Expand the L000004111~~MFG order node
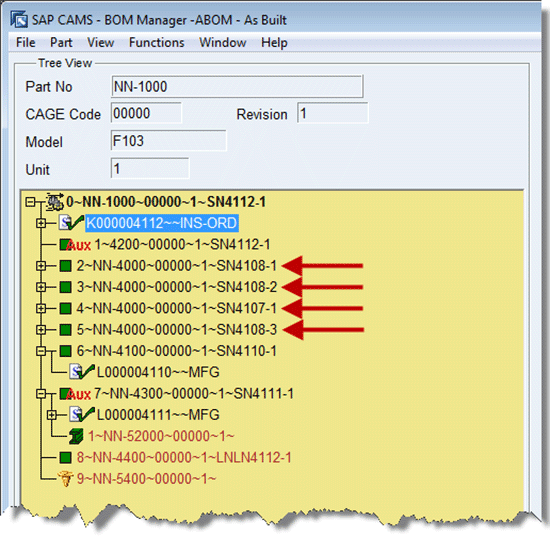The height and width of the screenshot is (537, 550). (x=52, y=415)
